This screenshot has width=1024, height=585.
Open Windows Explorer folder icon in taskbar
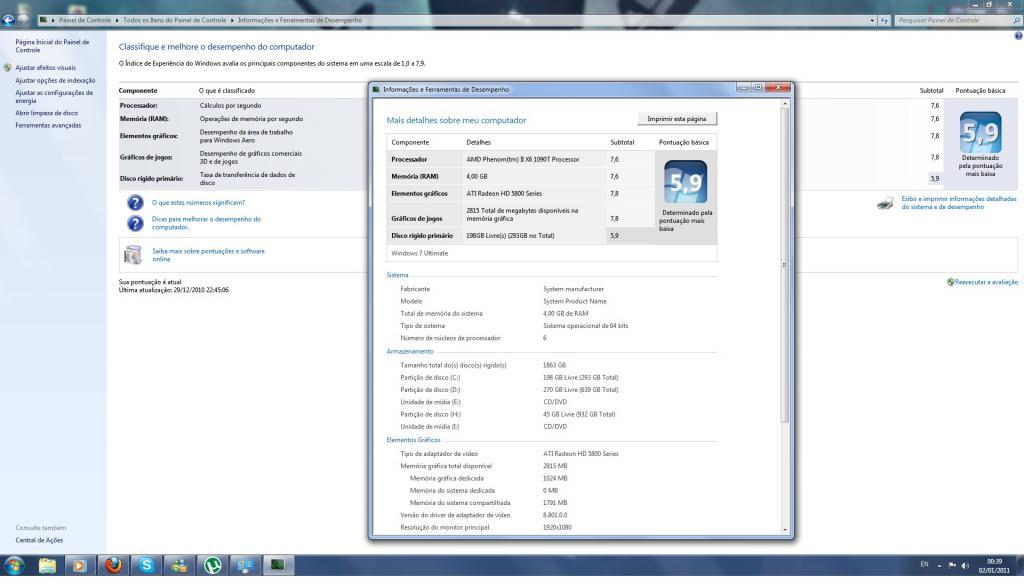point(47,565)
